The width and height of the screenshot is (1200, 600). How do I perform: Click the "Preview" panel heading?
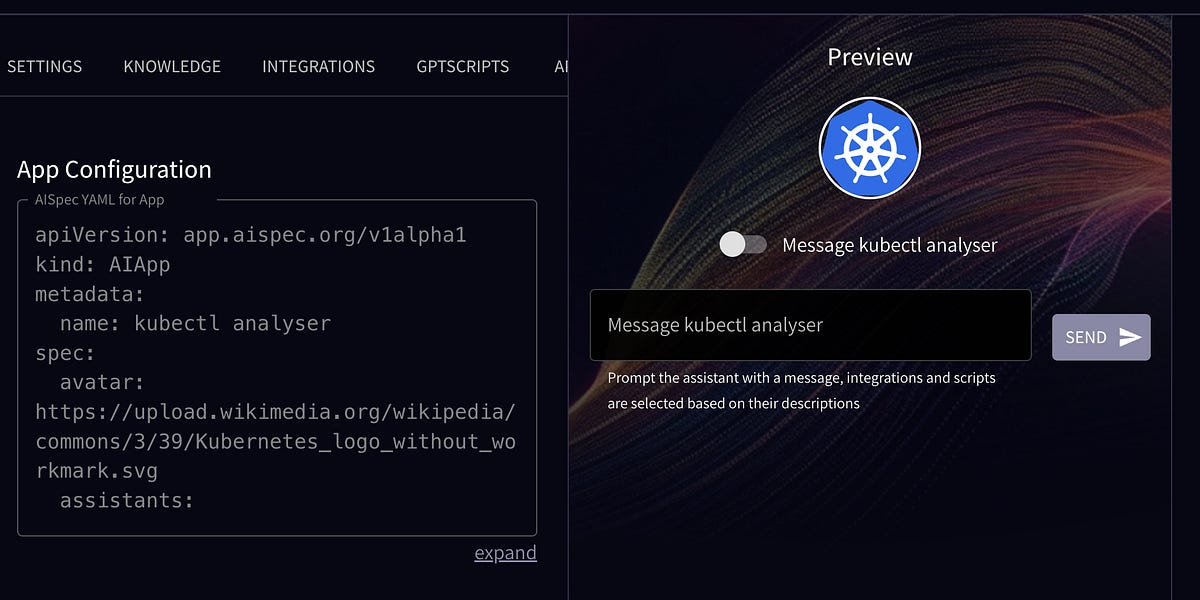869,57
